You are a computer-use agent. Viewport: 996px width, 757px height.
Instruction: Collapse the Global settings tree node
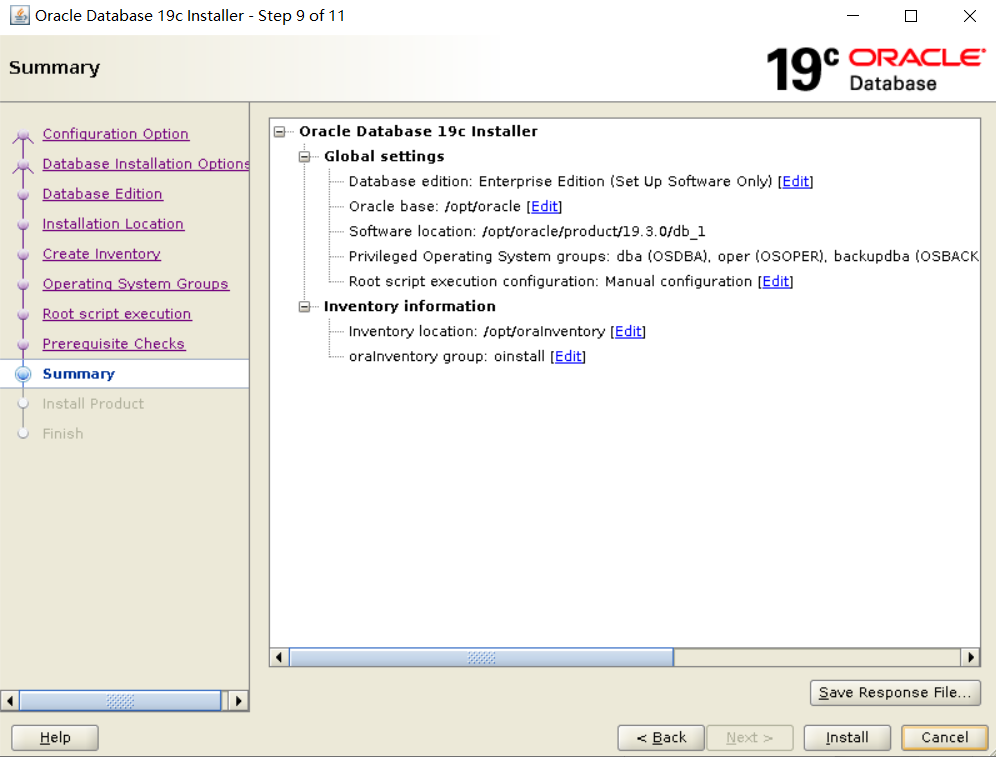tap(304, 156)
